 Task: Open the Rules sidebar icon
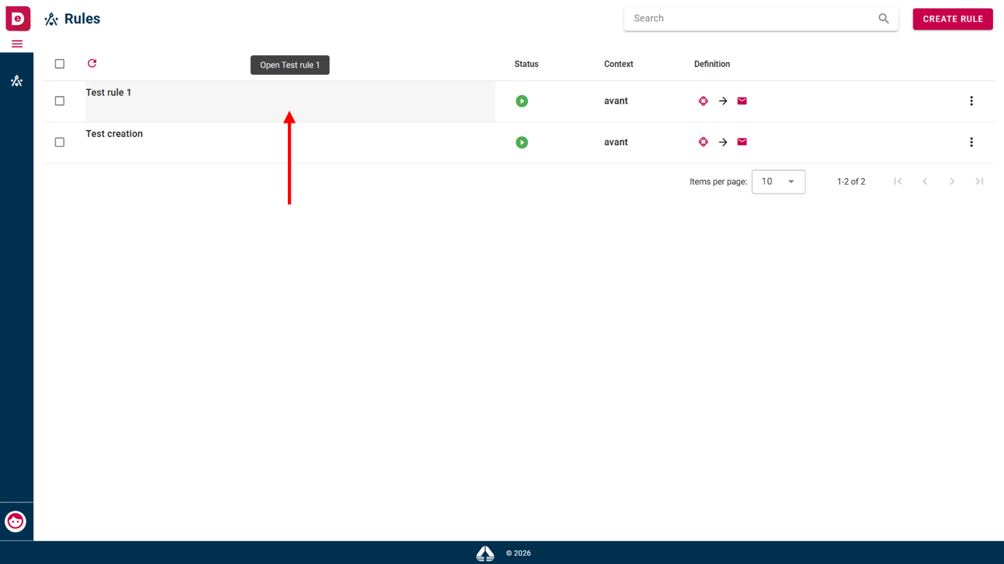[17, 81]
